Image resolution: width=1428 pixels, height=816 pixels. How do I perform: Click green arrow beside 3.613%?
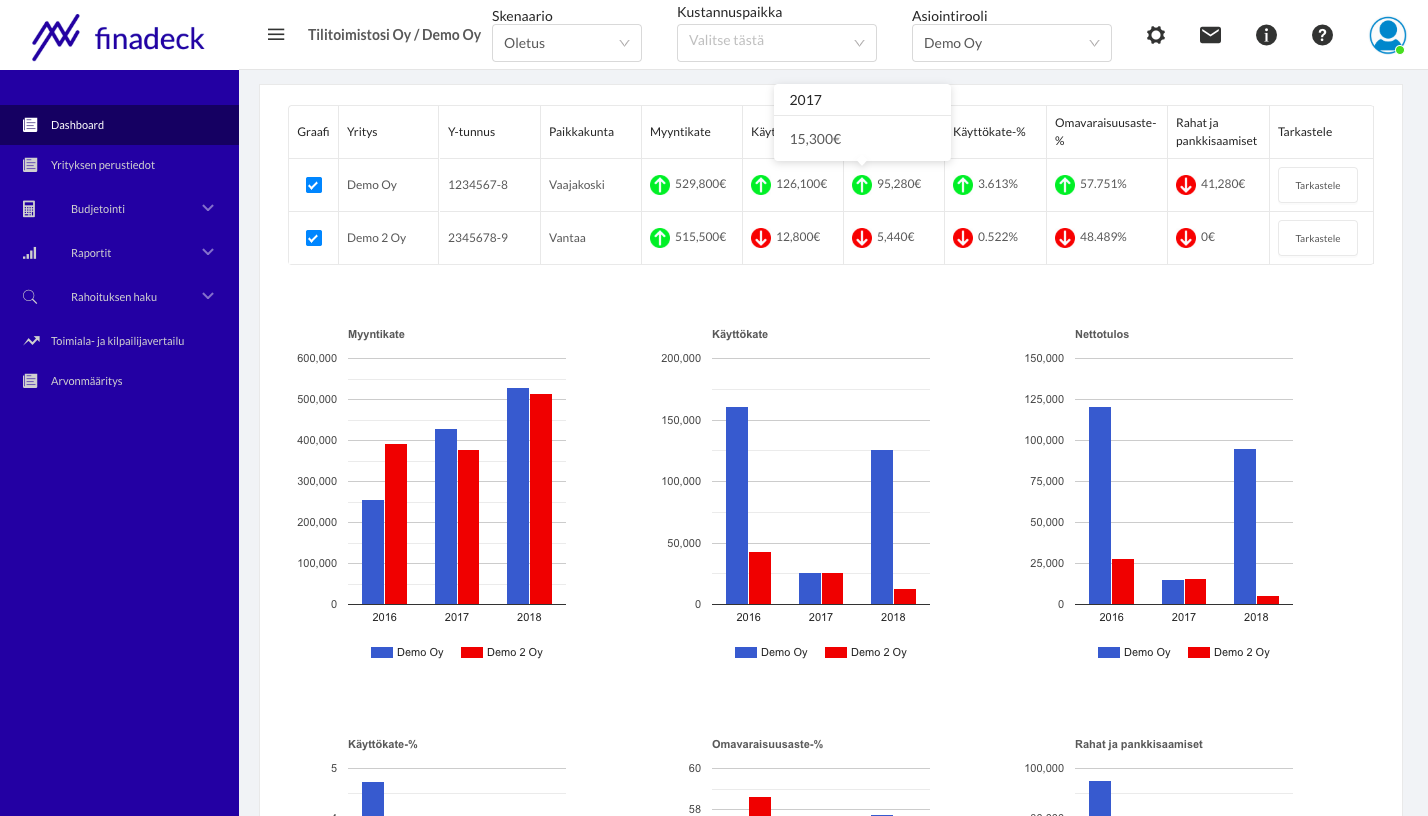point(963,185)
